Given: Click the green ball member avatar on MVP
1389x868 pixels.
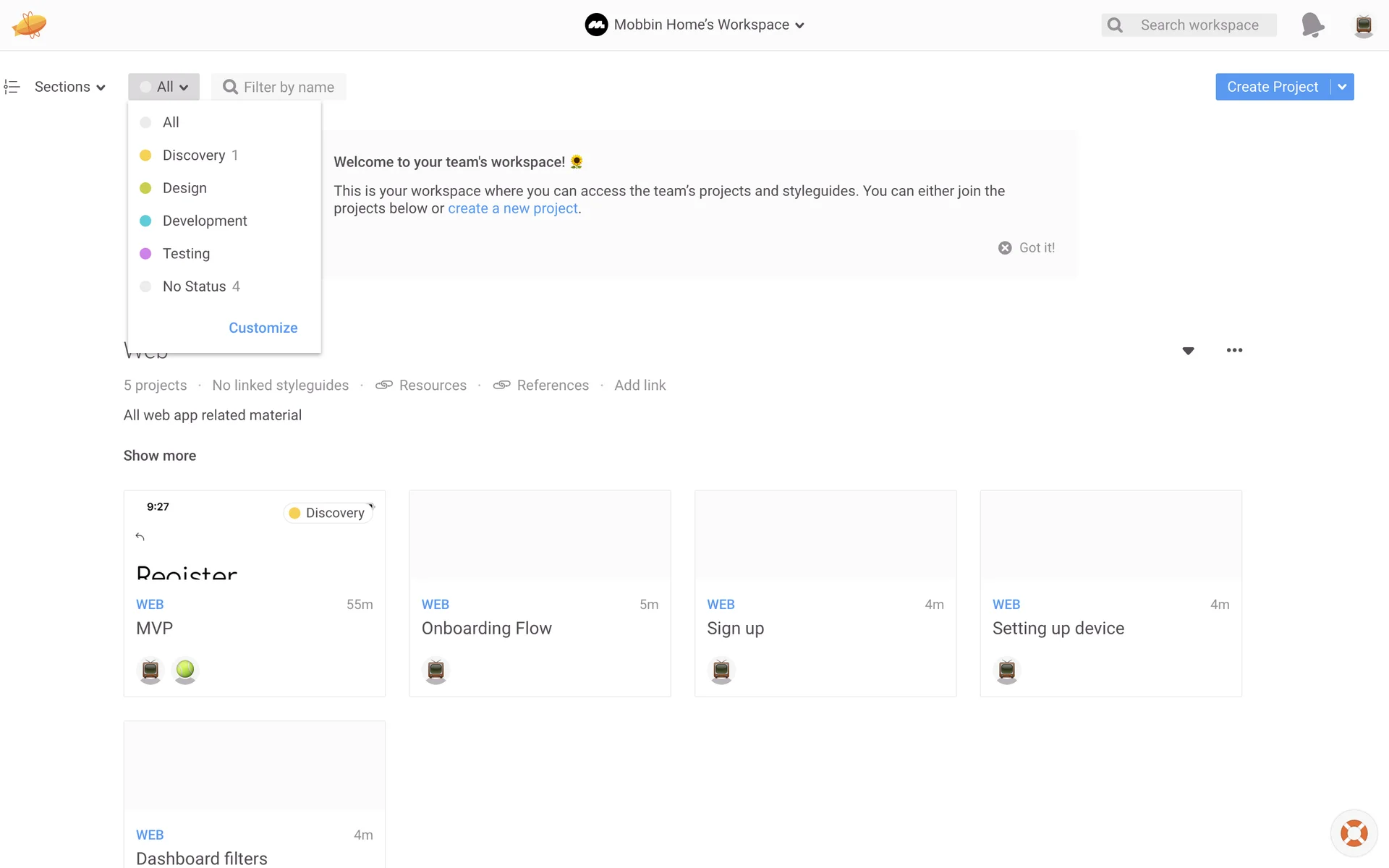Looking at the screenshot, I should click(x=185, y=670).
